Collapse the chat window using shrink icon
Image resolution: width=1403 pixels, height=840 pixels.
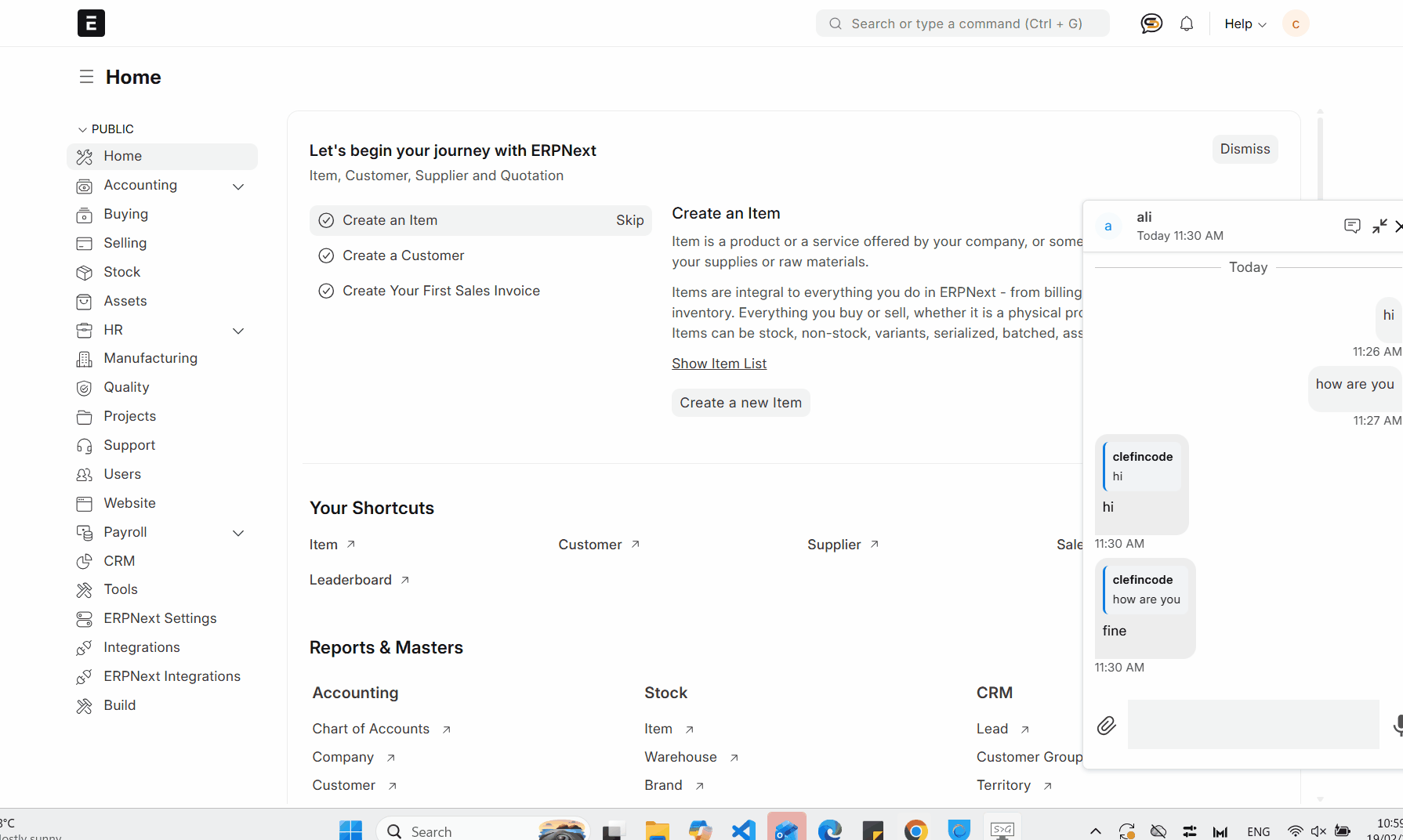click(1379, 226)
